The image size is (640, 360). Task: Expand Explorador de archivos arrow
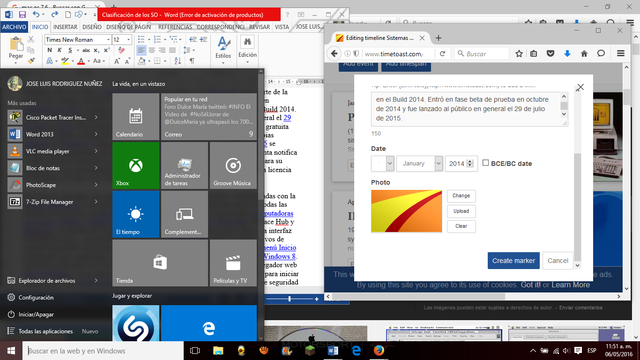click(96, 280)
